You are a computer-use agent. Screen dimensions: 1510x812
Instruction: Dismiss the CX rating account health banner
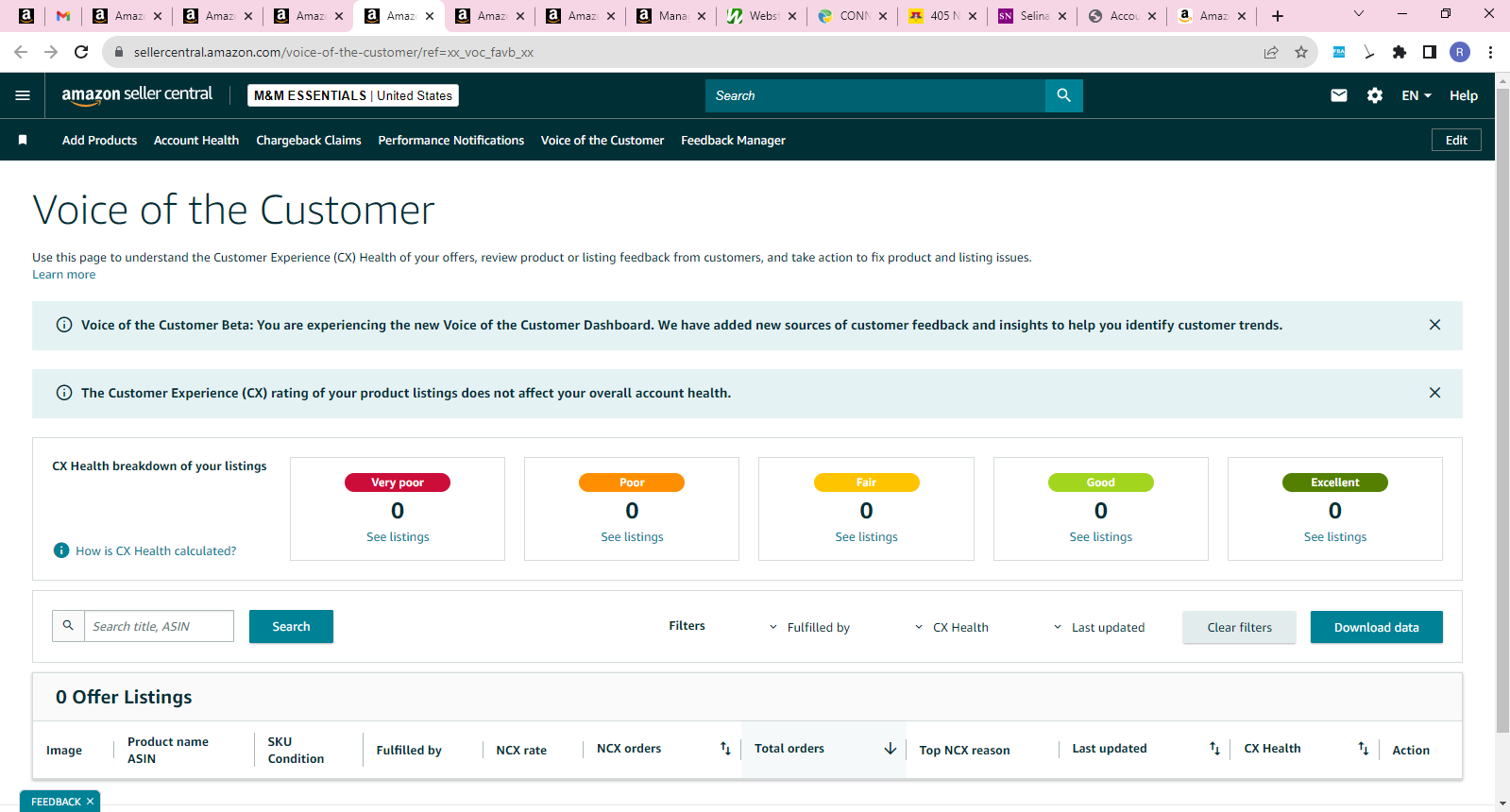tap(1434, 393)
